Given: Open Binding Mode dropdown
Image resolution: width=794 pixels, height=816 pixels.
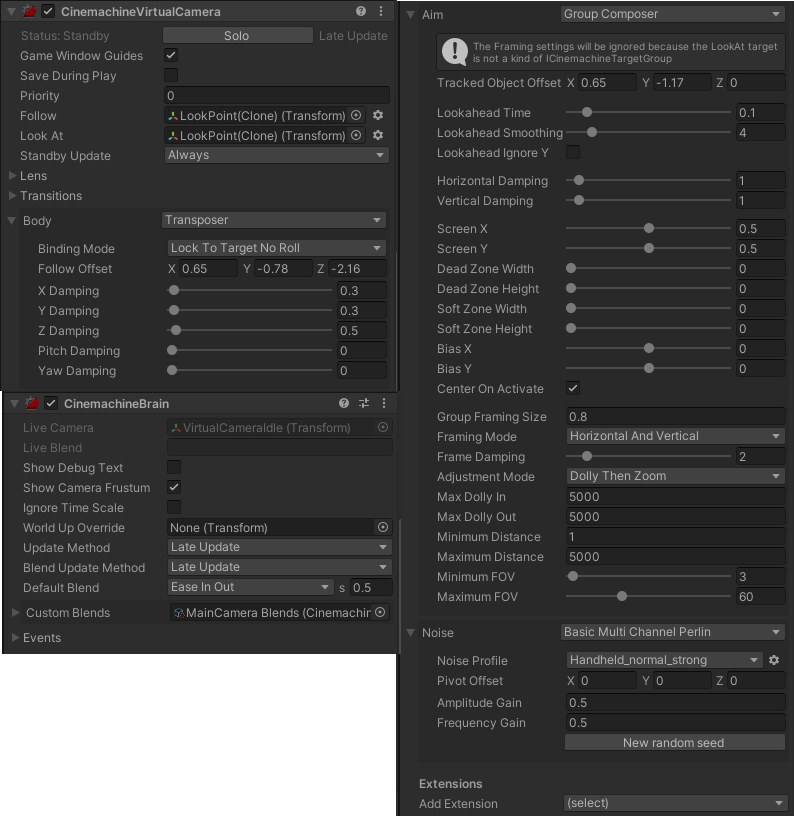Looking at the screenshot, I should 277,248.
